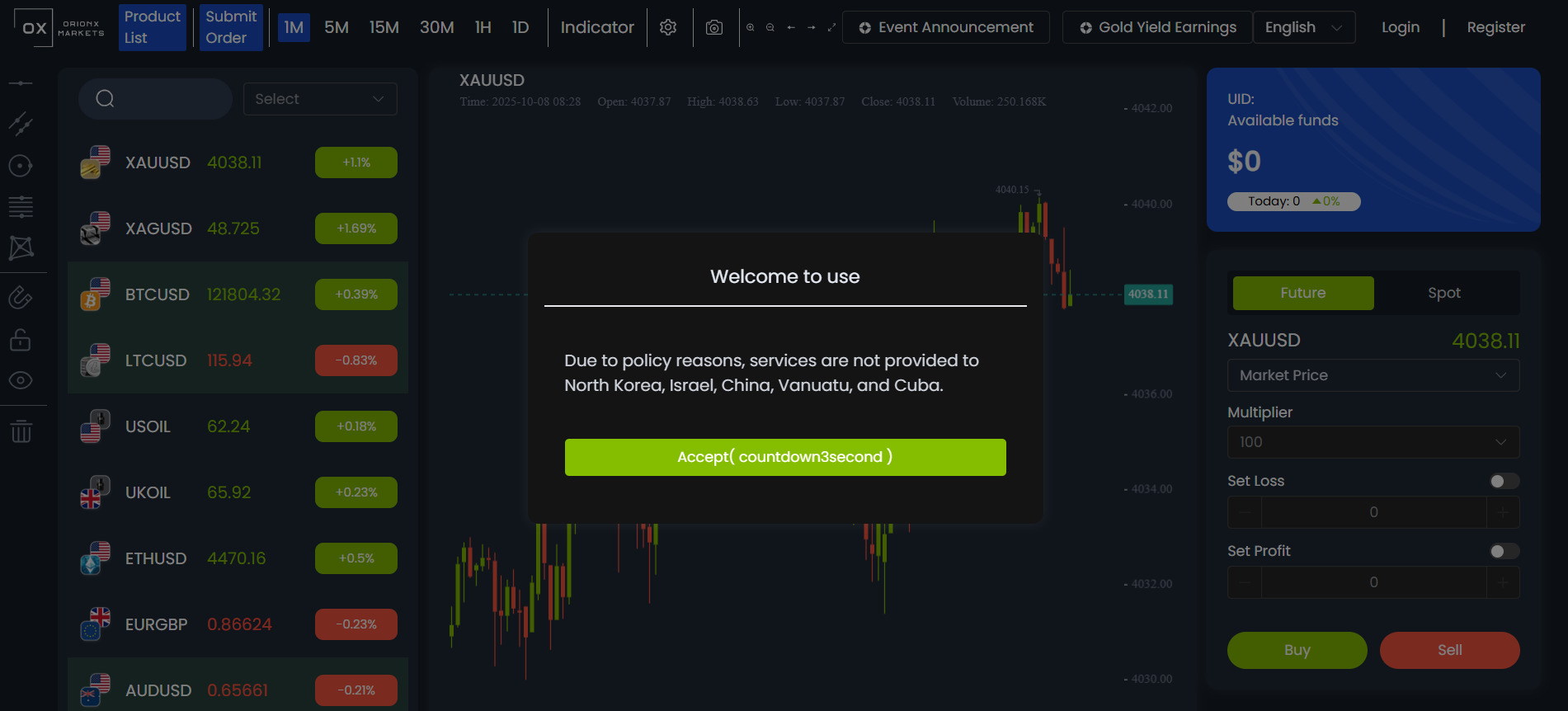Toggle drawings visibility eye icon

(x=21, y=380)
